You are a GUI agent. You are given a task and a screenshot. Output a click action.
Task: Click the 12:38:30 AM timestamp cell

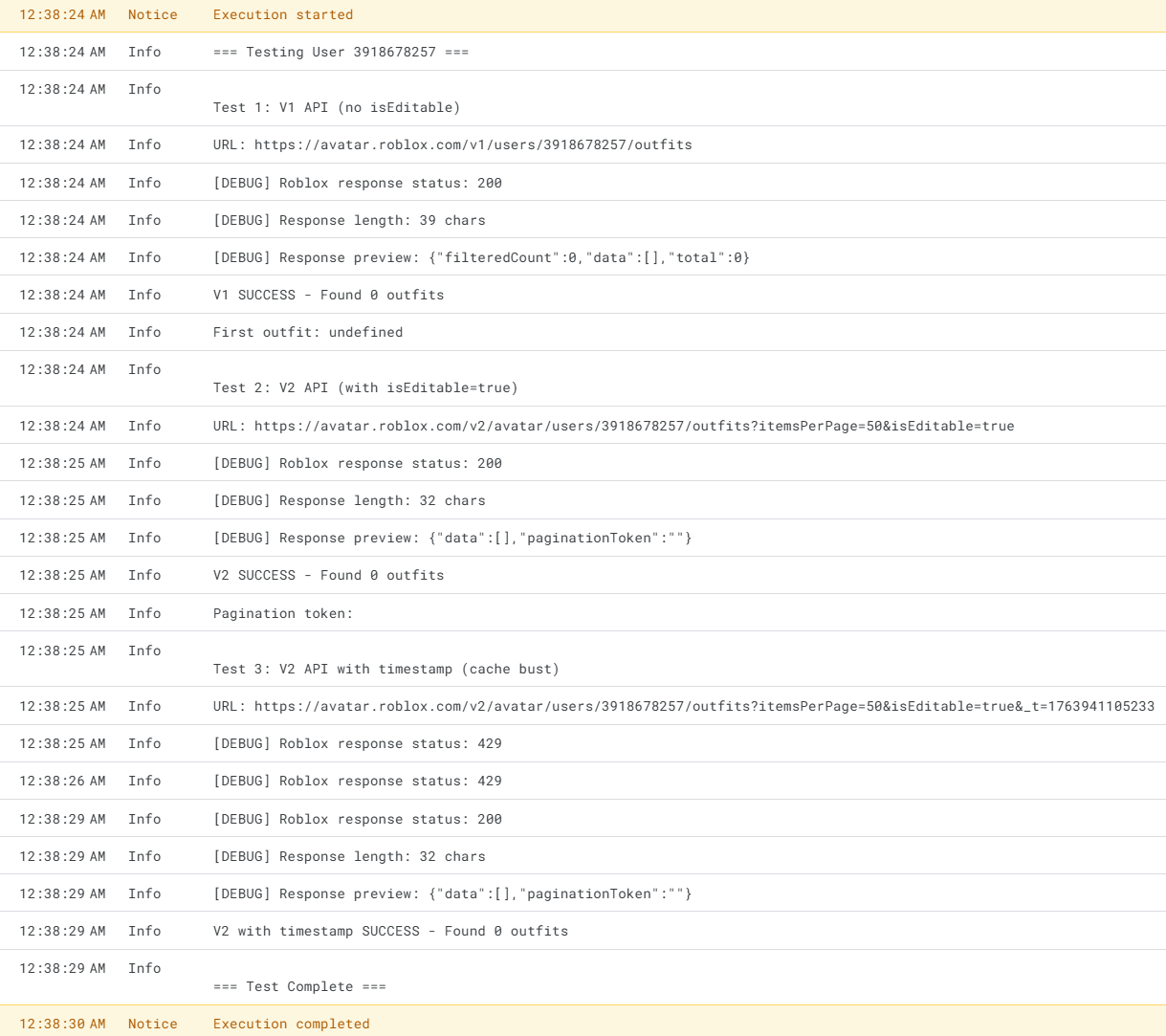[63, 1024]
